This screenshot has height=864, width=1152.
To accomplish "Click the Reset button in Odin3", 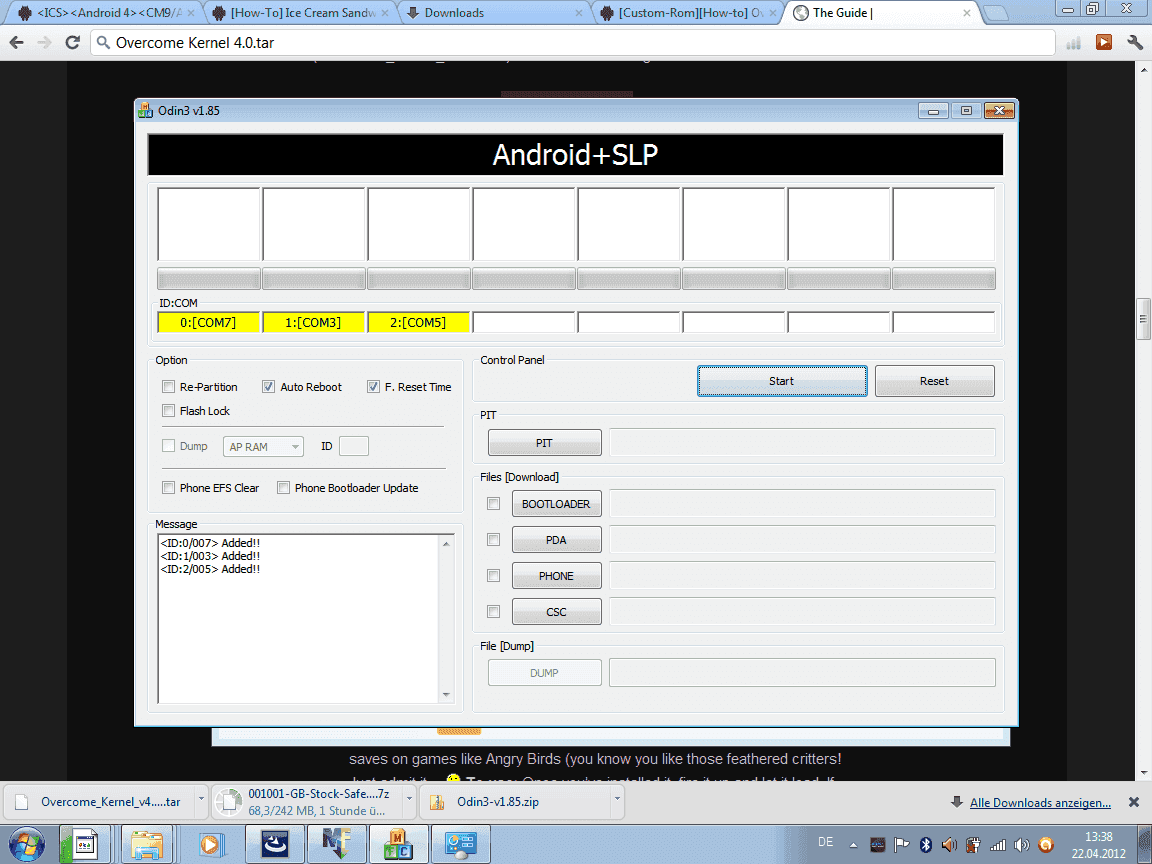I will point(935,381).
